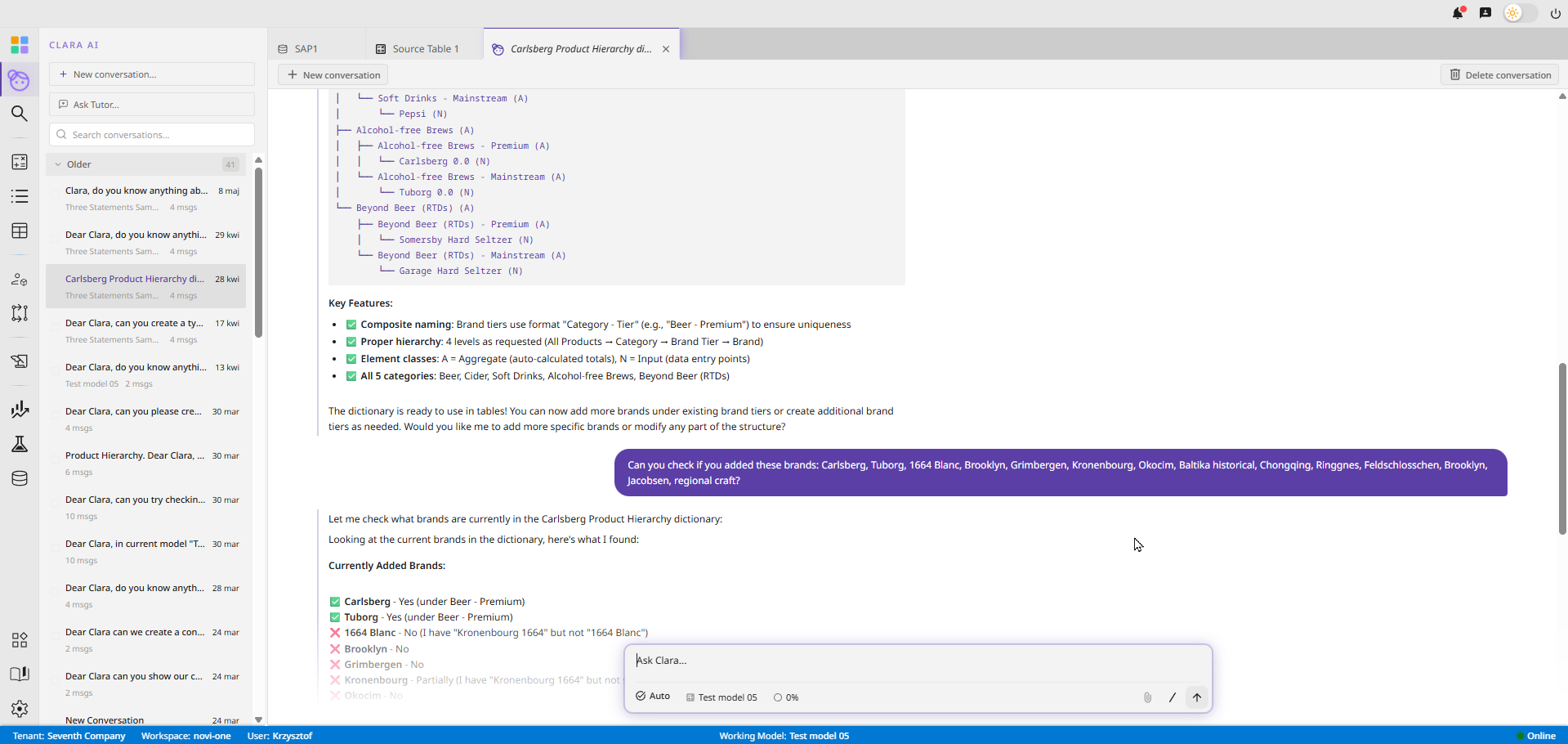Open 'Dear Clara can you show our c...' conversation
1568x744 pixels.
145,684
